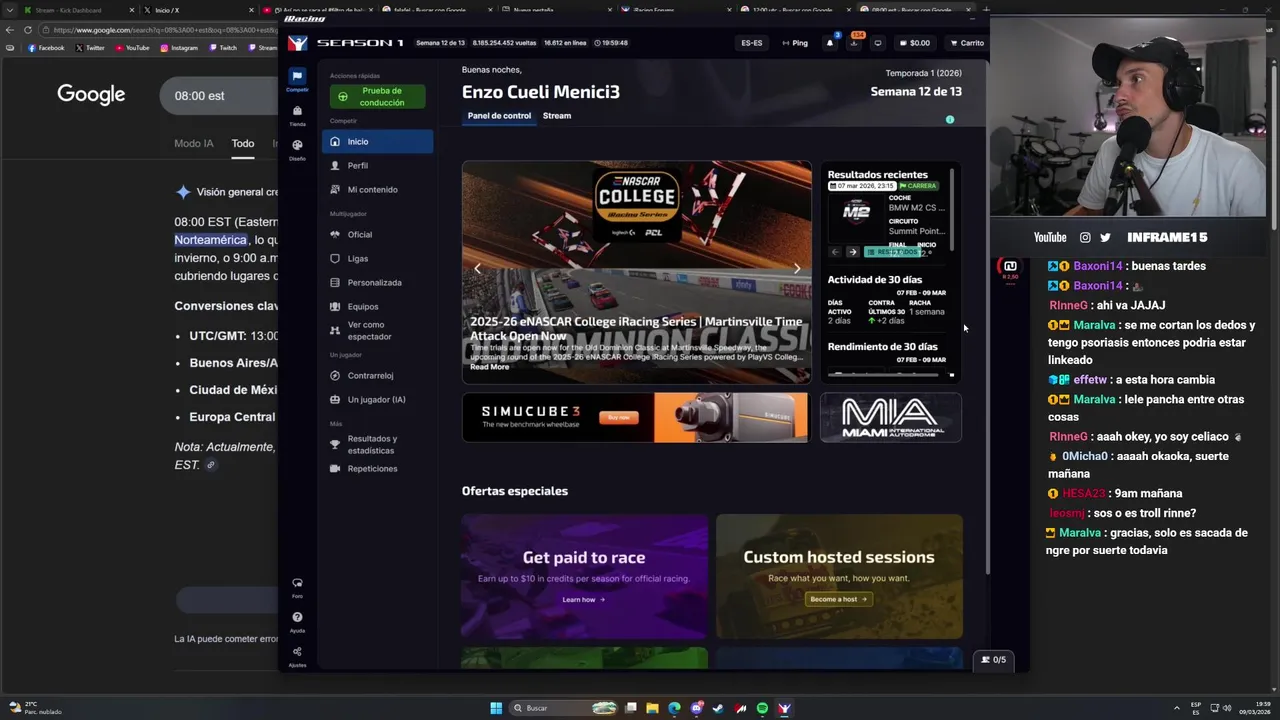1280x720 pixels.
Task: Go to the previous banner slide arrow
Action: click(x=477, y=269)
